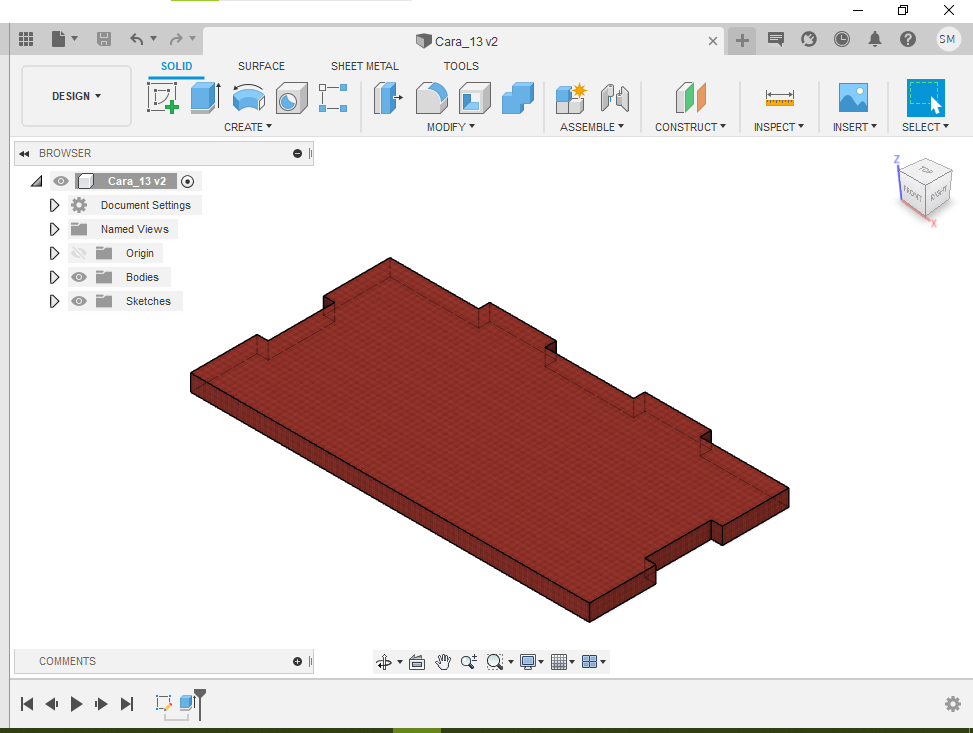Click the sketch feature in timeline

(163, 703)
